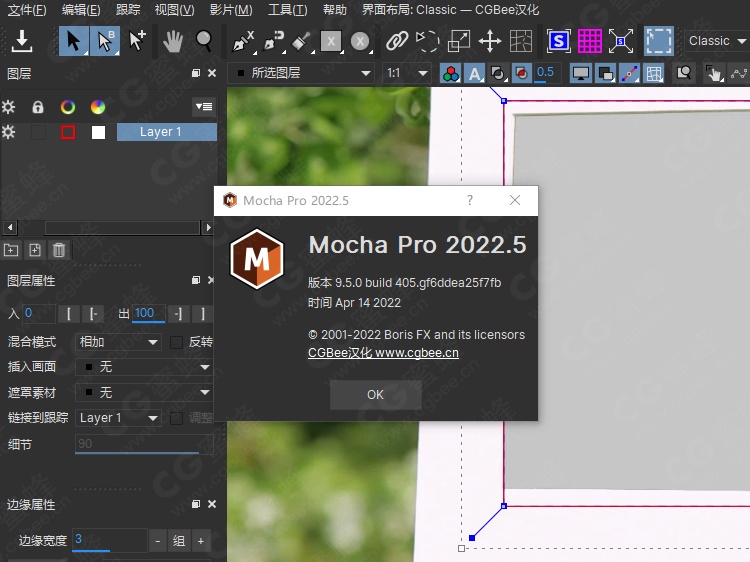
Task: Open the layer panel options menu arrow
Action: [204, 106]
